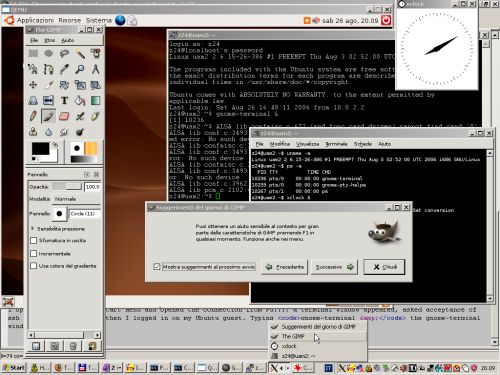The image size is (500, 375).
Task: Open the Pennello brush selector button
Action: 60,214
